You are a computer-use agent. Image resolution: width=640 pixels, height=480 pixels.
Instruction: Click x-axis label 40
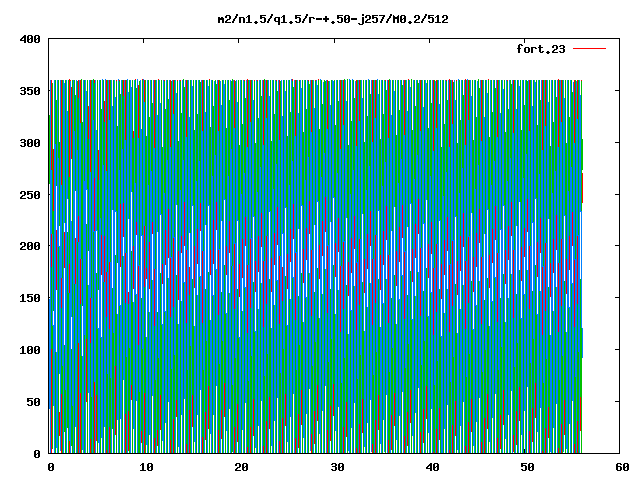tap(432, 467)
